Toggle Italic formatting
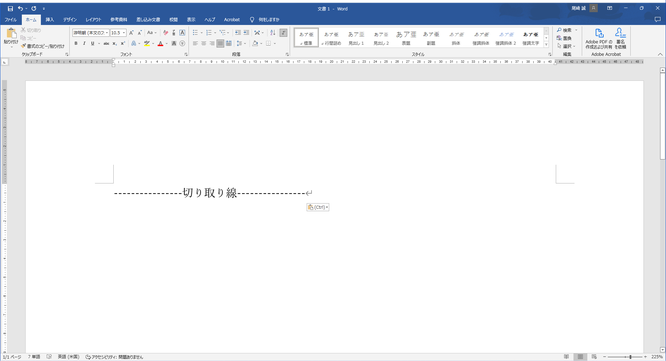666x361 pixels. click(x=84, y=43)
